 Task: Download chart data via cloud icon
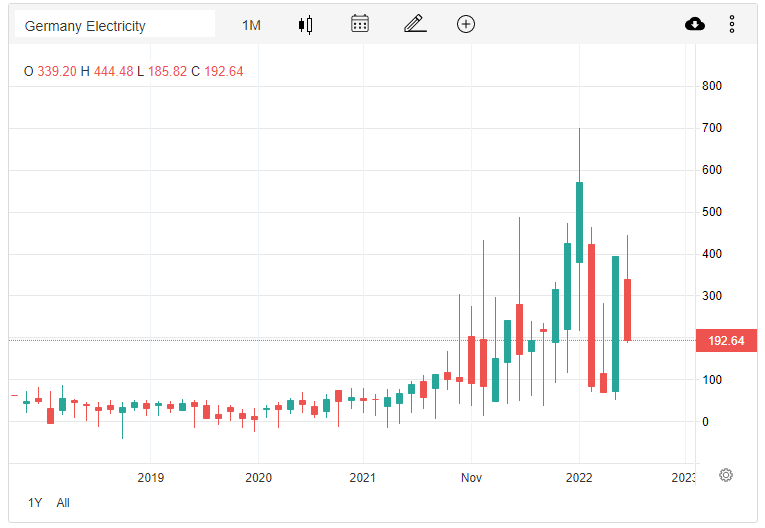click(x=695, y=24)
